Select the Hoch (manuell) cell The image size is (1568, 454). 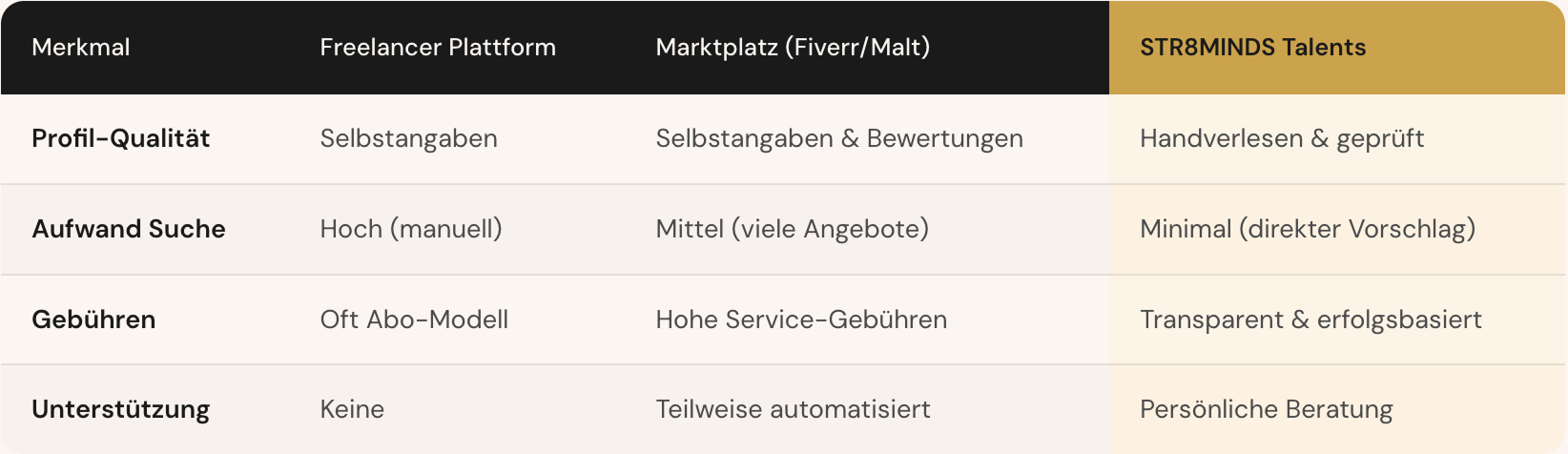click(x=411, y=229)
